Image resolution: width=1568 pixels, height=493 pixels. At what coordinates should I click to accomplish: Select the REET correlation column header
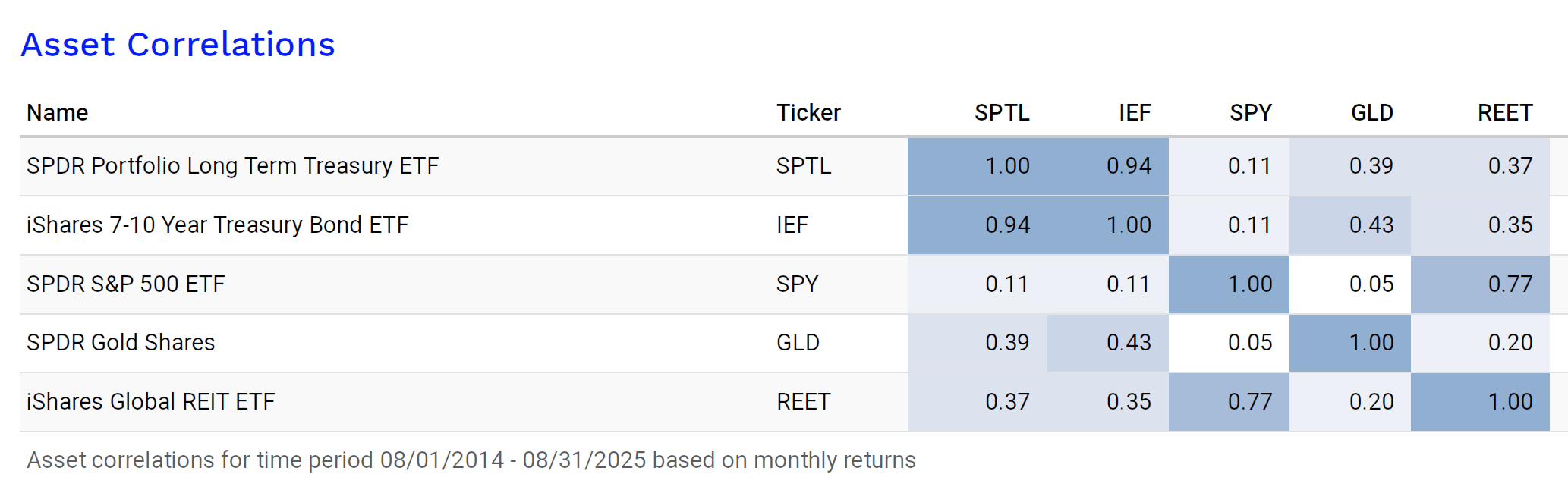click(x=1505, y=113)
